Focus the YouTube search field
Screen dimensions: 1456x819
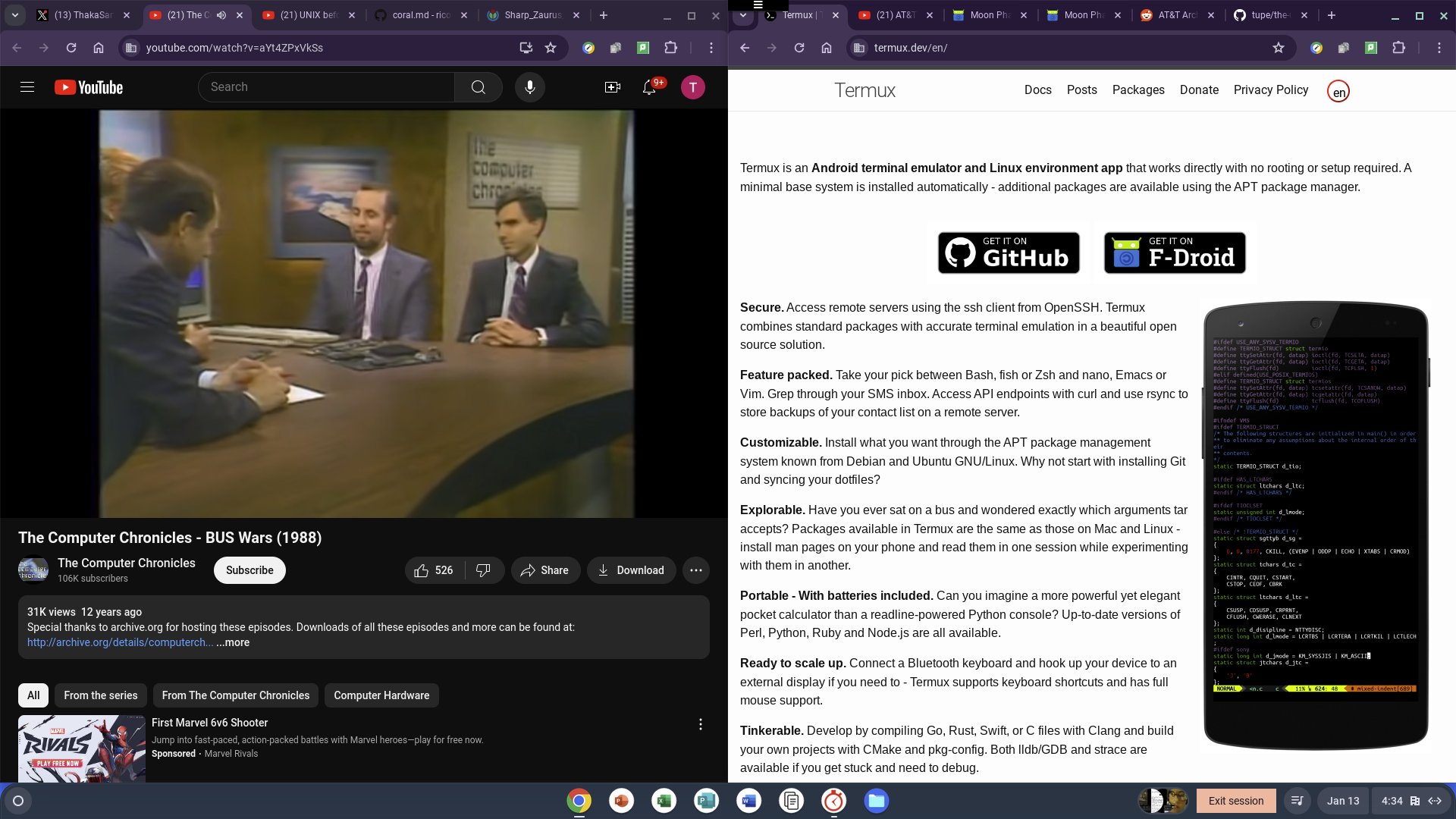[x=326, y=87]
